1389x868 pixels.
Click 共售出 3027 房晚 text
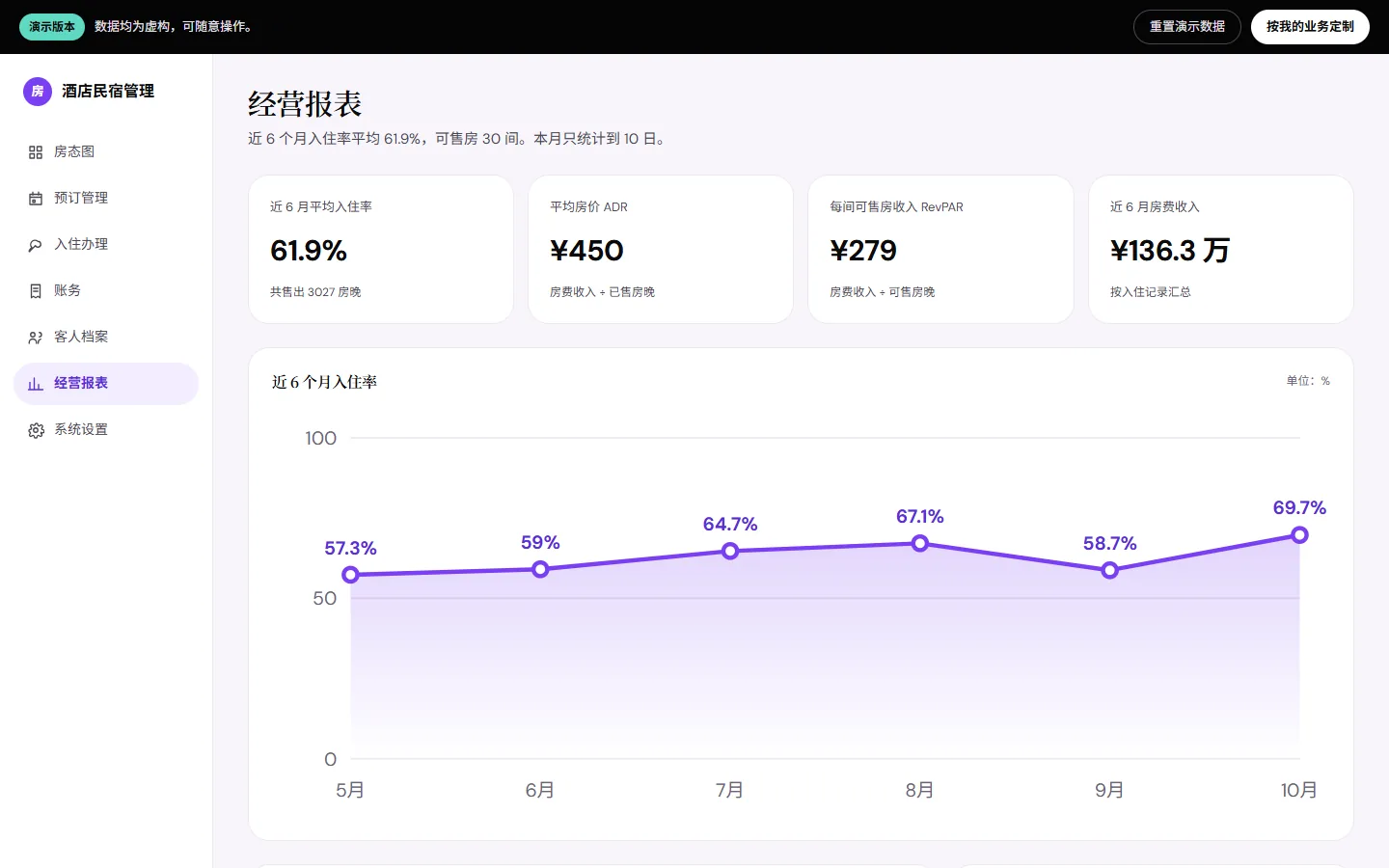(x=315, y=292)
